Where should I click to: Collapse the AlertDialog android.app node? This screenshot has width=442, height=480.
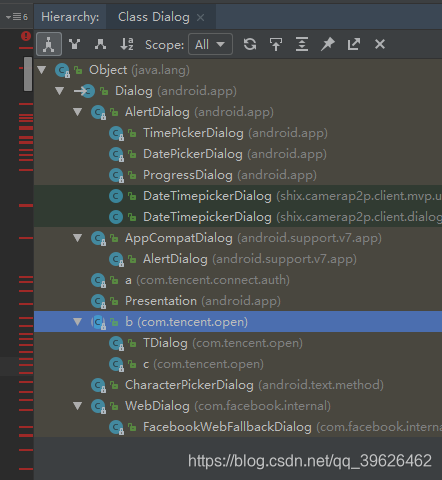pyautogui.click(x=78, y=112)
